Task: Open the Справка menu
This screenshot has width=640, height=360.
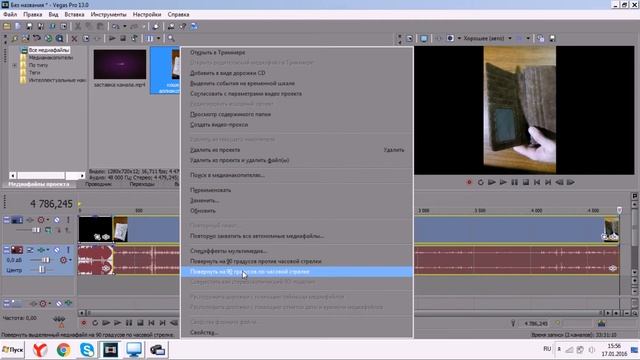Action: point(178,14)
